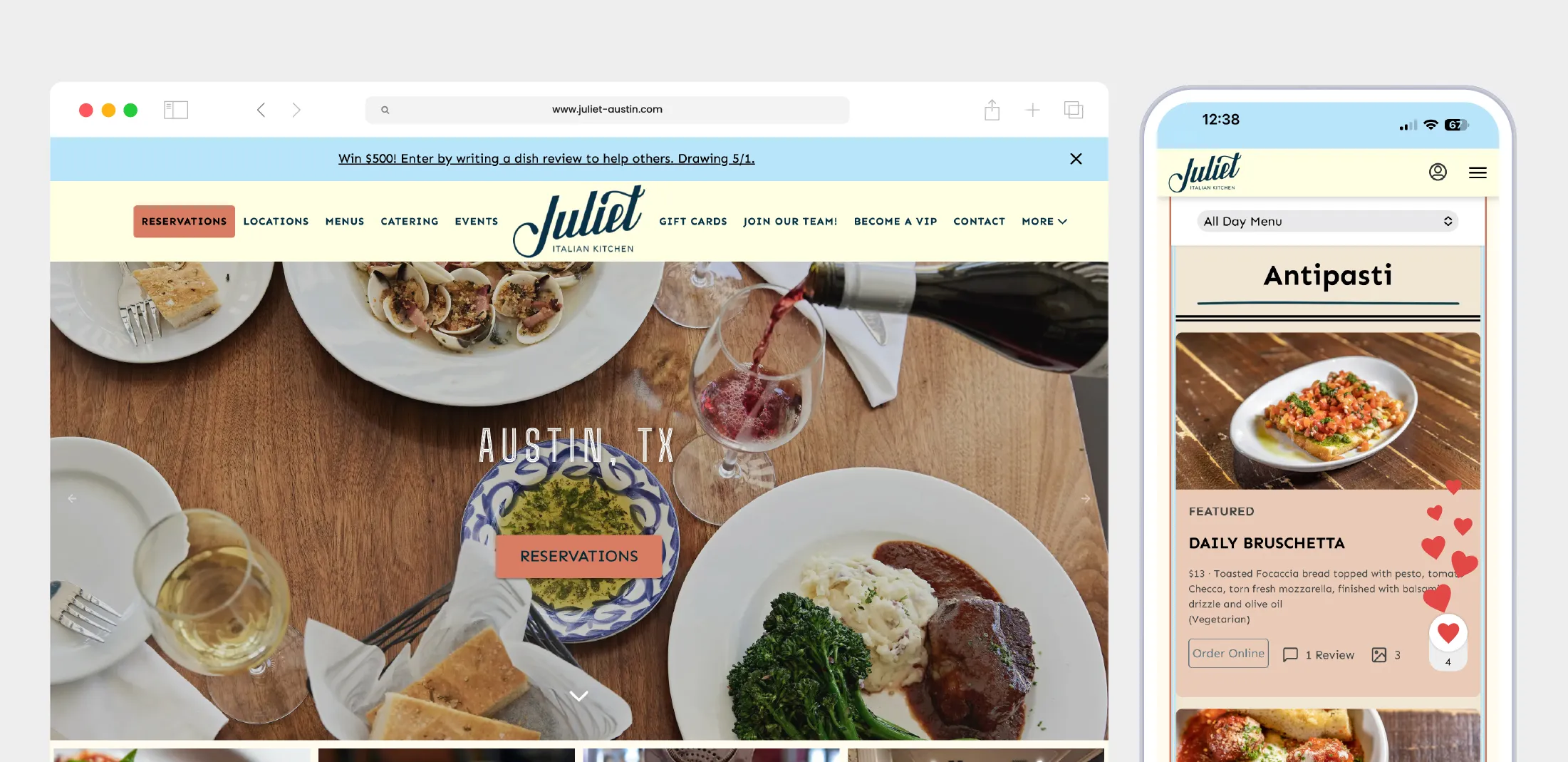
Task: Open the review comment icon on Bruschetta
Action: (x=1290, y=654)
